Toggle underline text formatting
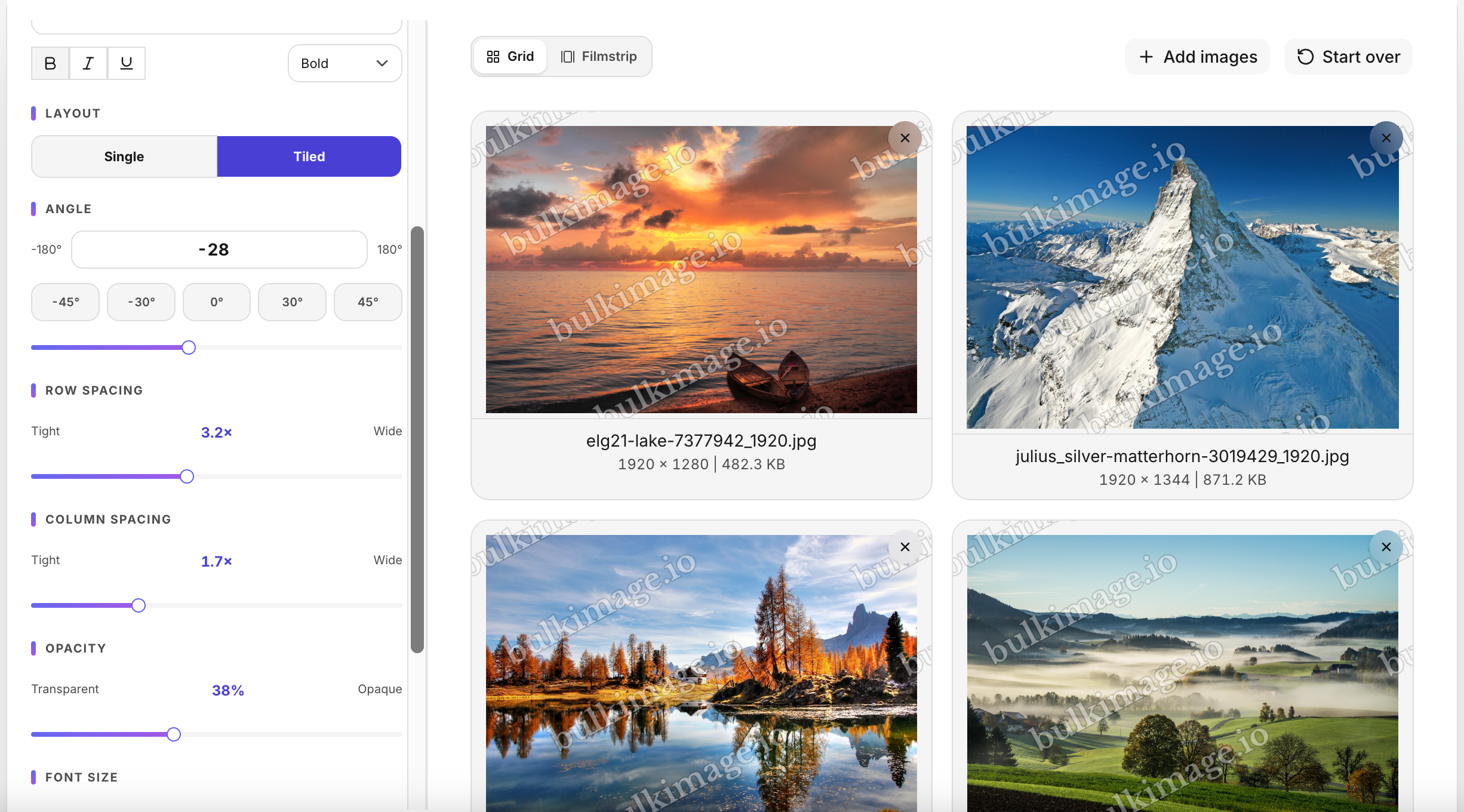Image resolution: width=1464 pixels, height=812 pixels. [127, 63]
